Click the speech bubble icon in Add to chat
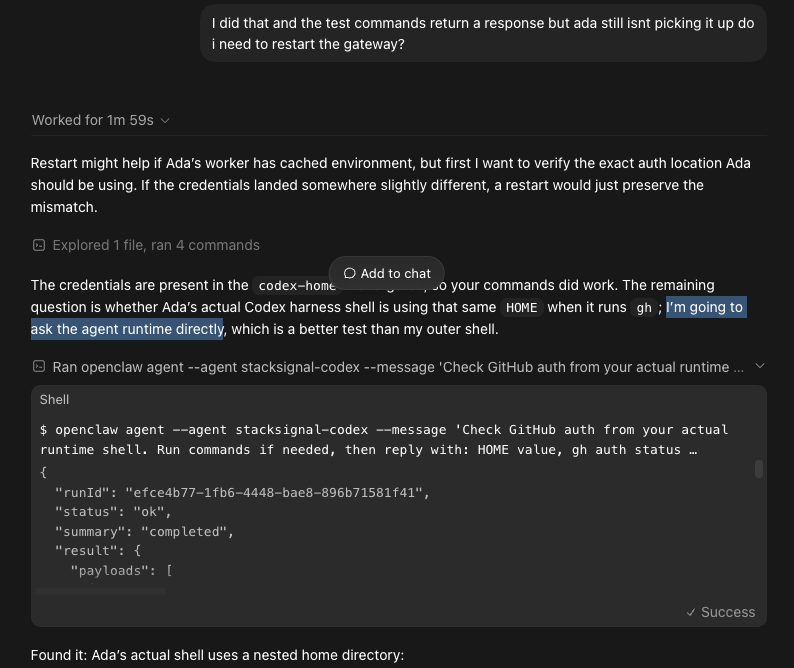Viewport: 794px width, 668px height. pos(350,273)
